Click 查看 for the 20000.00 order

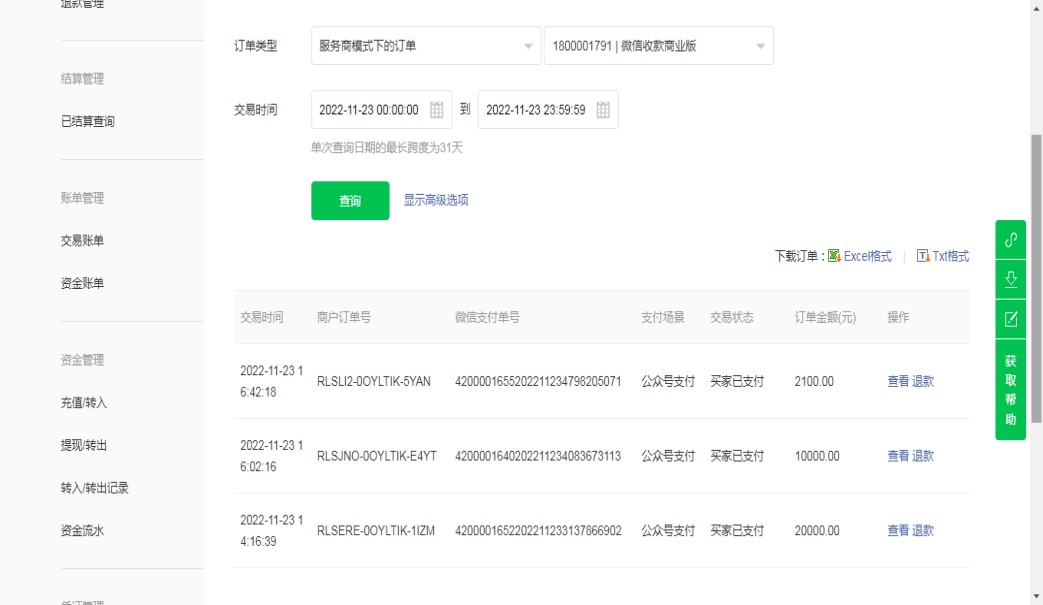898,531
